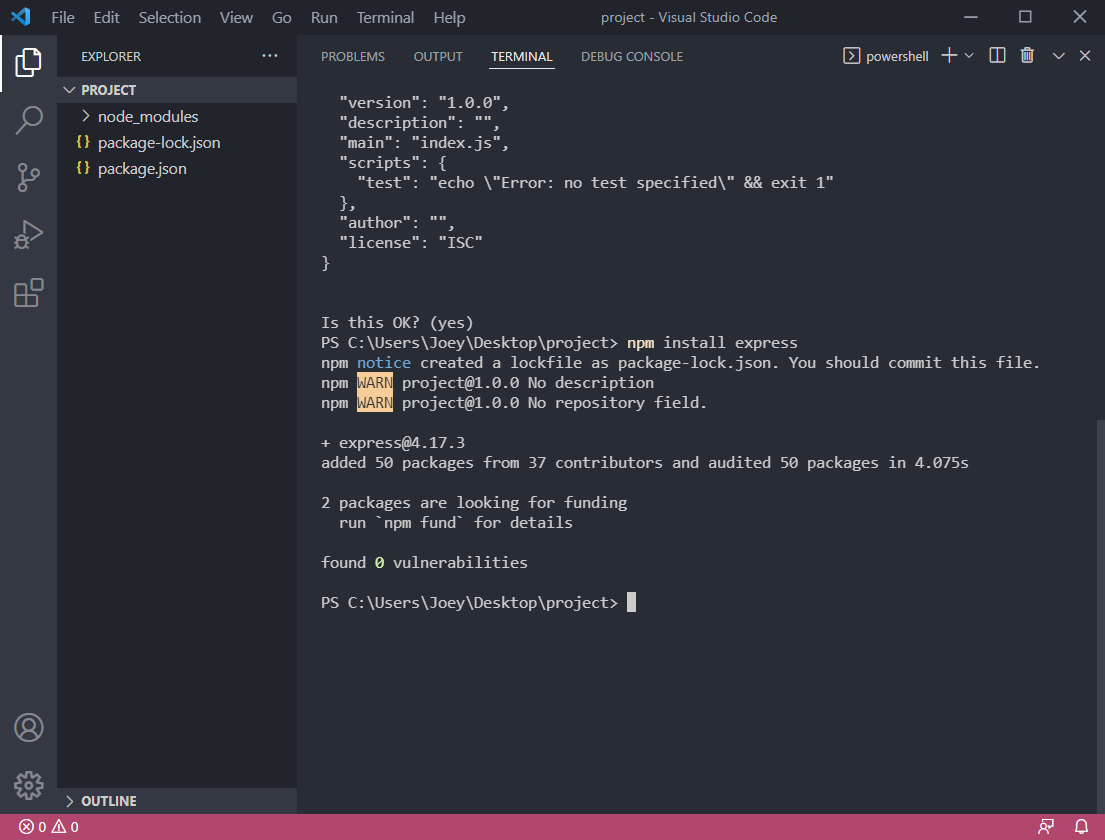Close the VS Code window
The height and width of the screenshot is (840, 1105).
(1079, 17)
